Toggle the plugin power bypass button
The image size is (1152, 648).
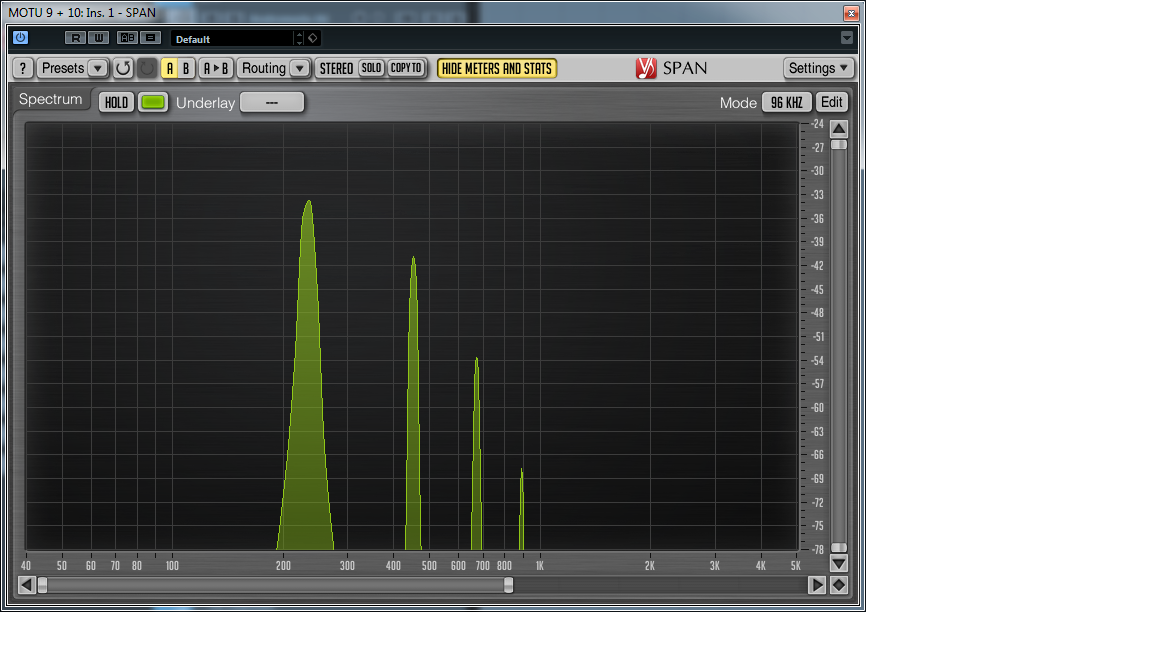21,37
